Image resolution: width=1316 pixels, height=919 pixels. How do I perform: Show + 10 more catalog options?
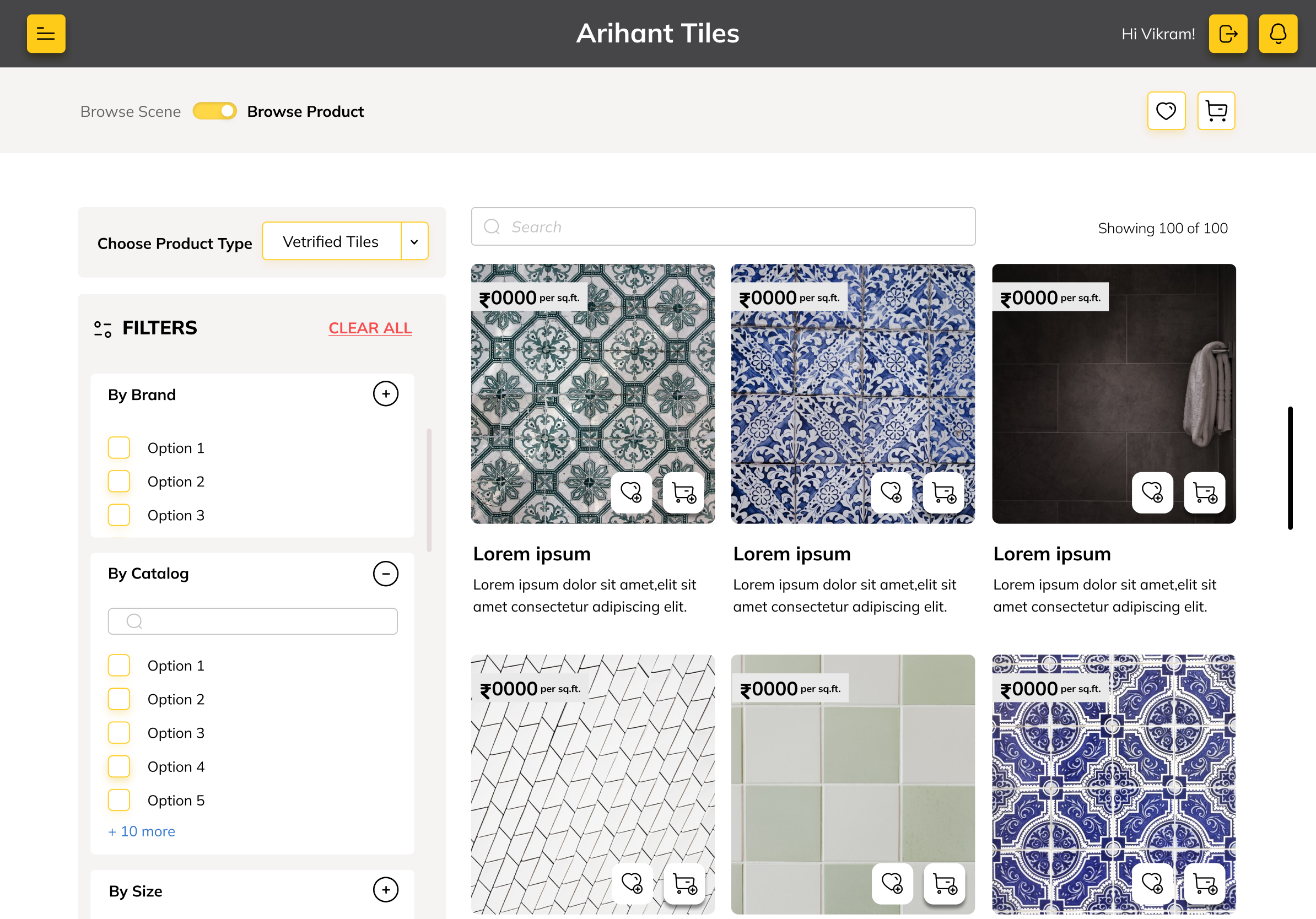click(x=142, y=831)
